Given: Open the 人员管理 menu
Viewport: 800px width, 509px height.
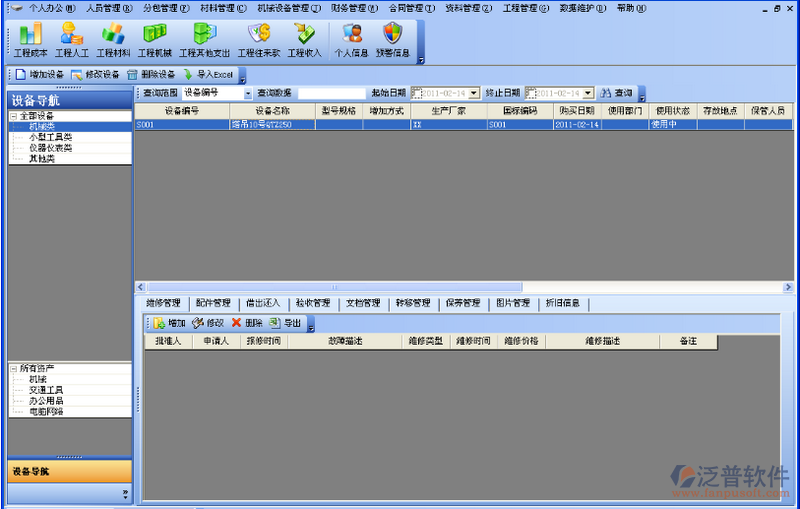Looking at the screenshot, I should pyautogui.click(x=109, y=8).
